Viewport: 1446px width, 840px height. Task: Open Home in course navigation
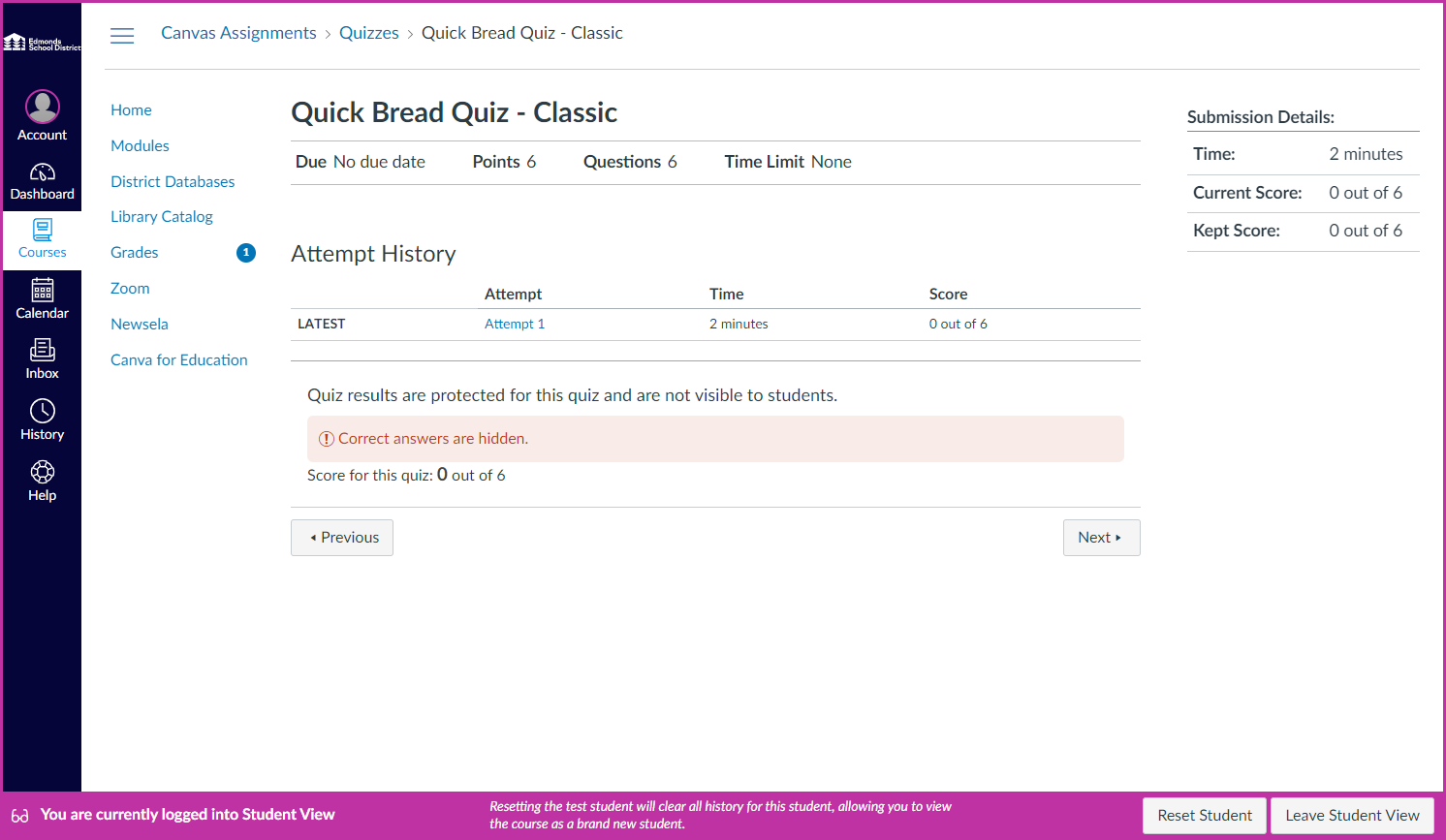[131, 110]
